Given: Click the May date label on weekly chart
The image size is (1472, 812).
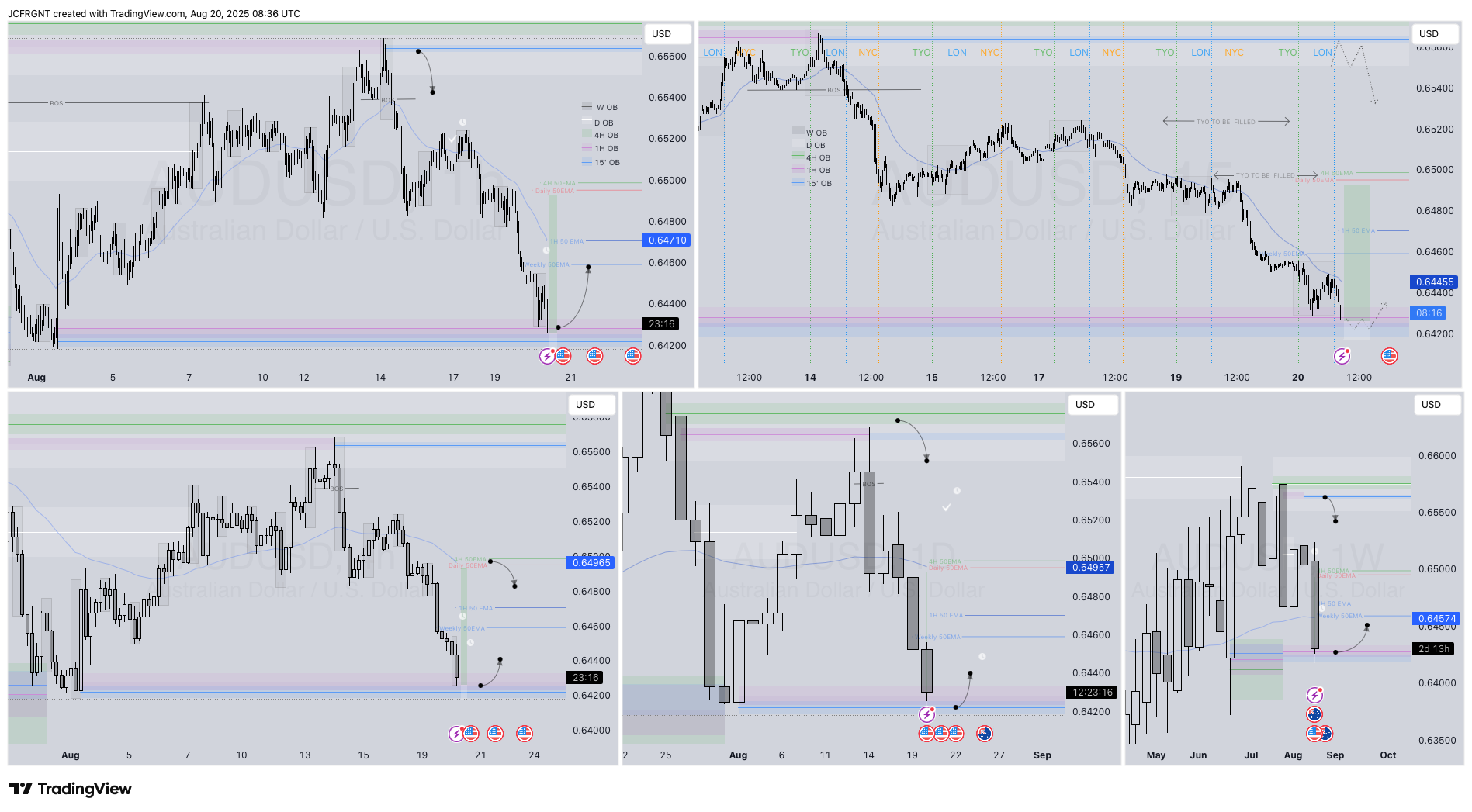Looking at the screenshot, I should pos(1156,755).
